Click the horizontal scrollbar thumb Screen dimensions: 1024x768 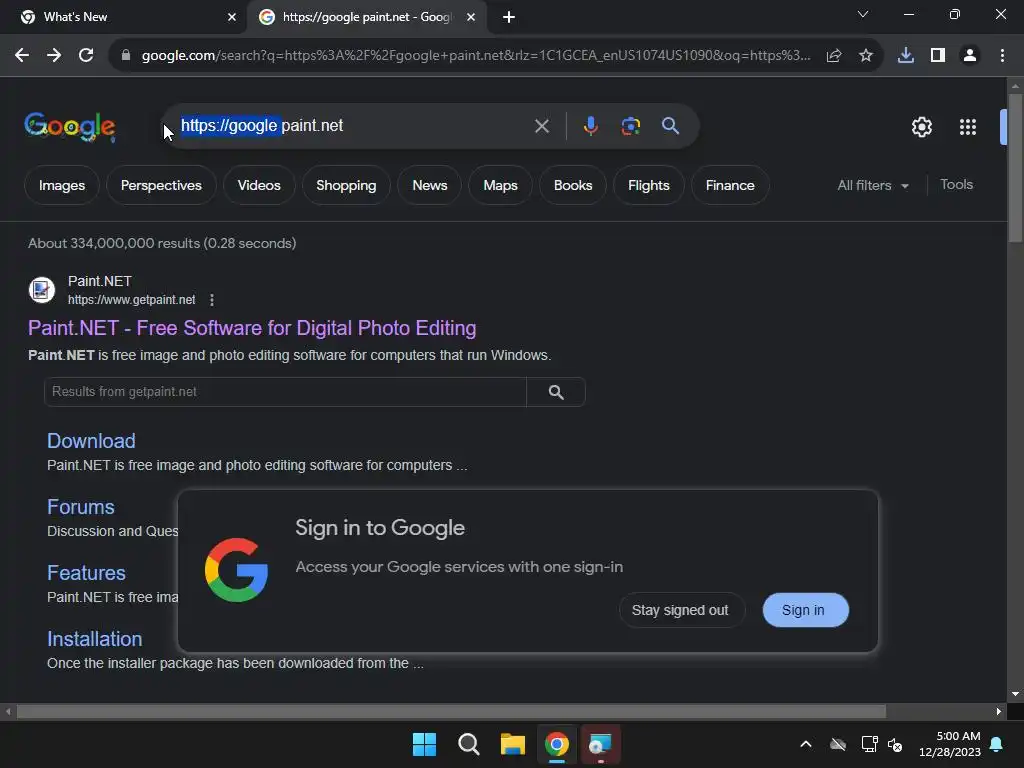451,711
